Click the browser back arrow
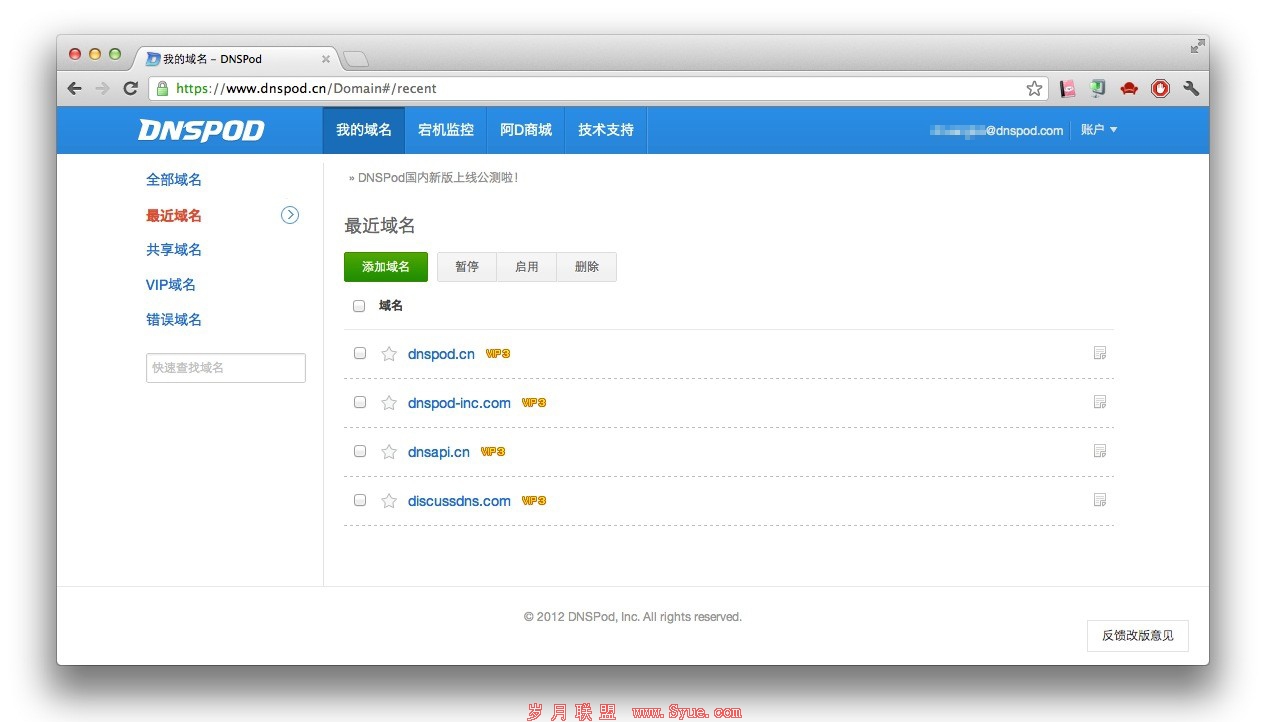Image resolution: width=1266 pixels, height=722 pixels. [74, 88]
